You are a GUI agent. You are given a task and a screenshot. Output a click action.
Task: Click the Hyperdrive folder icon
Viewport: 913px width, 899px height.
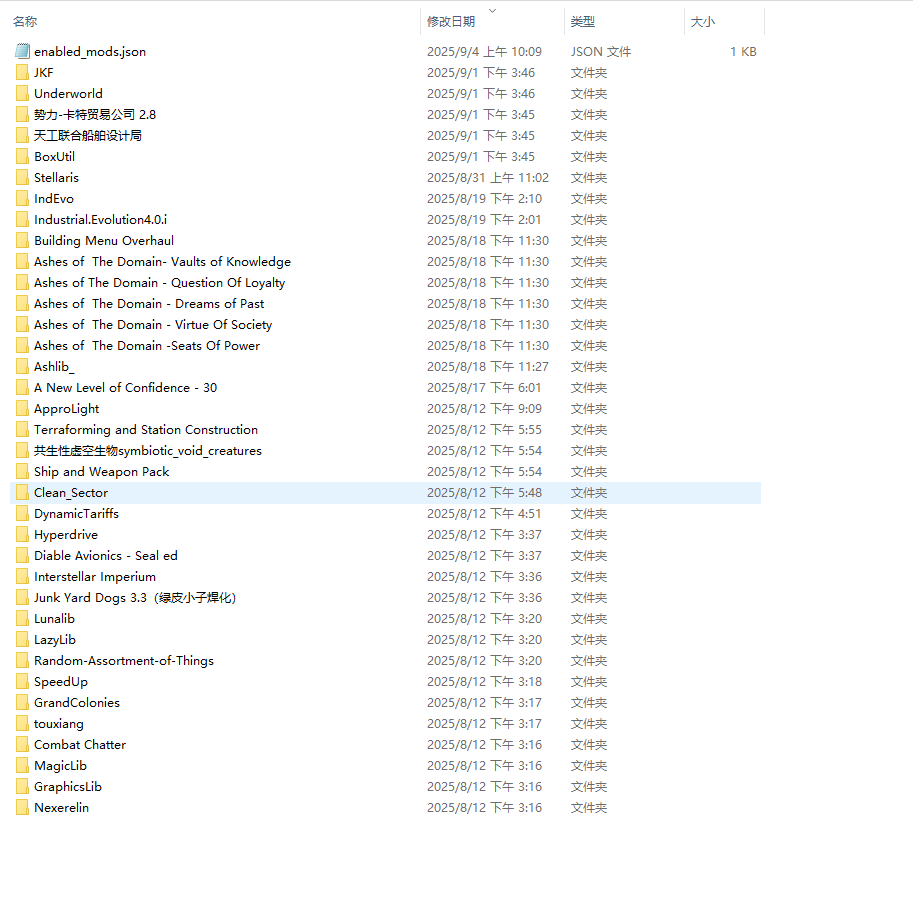click(23, 534)
